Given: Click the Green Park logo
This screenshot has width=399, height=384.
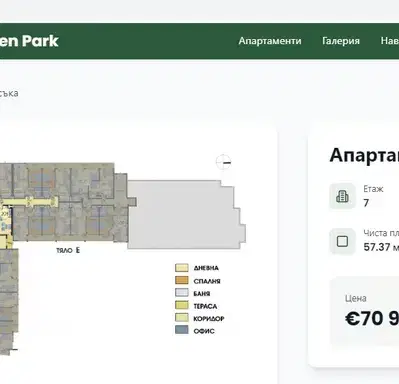Looking at the screenshot, I should click(29, 41).
